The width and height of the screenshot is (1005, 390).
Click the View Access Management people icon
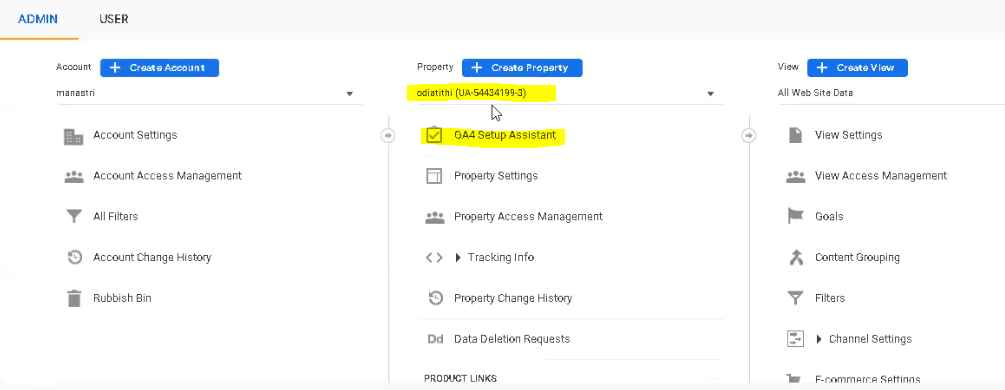tap(795, 176)
